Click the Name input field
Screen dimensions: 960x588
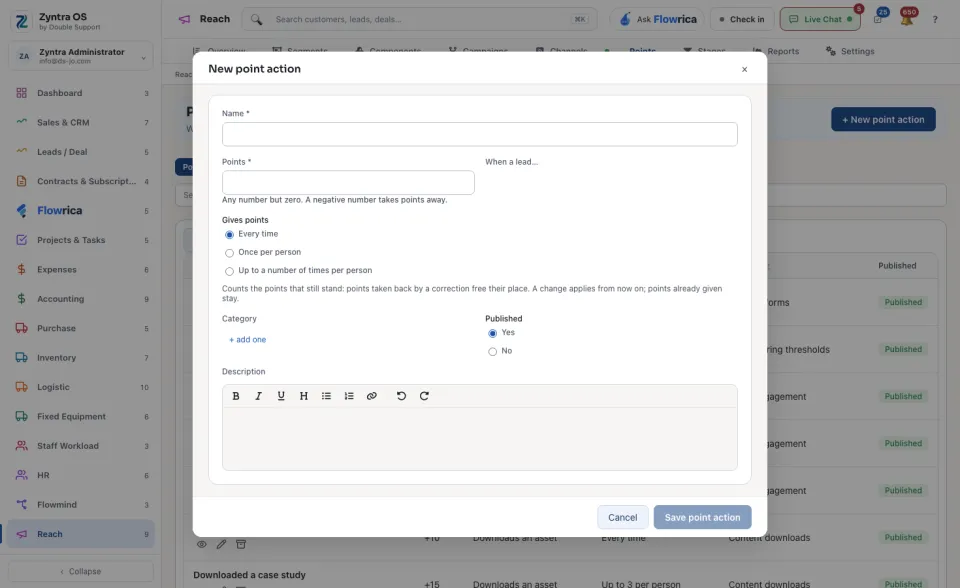480,134
